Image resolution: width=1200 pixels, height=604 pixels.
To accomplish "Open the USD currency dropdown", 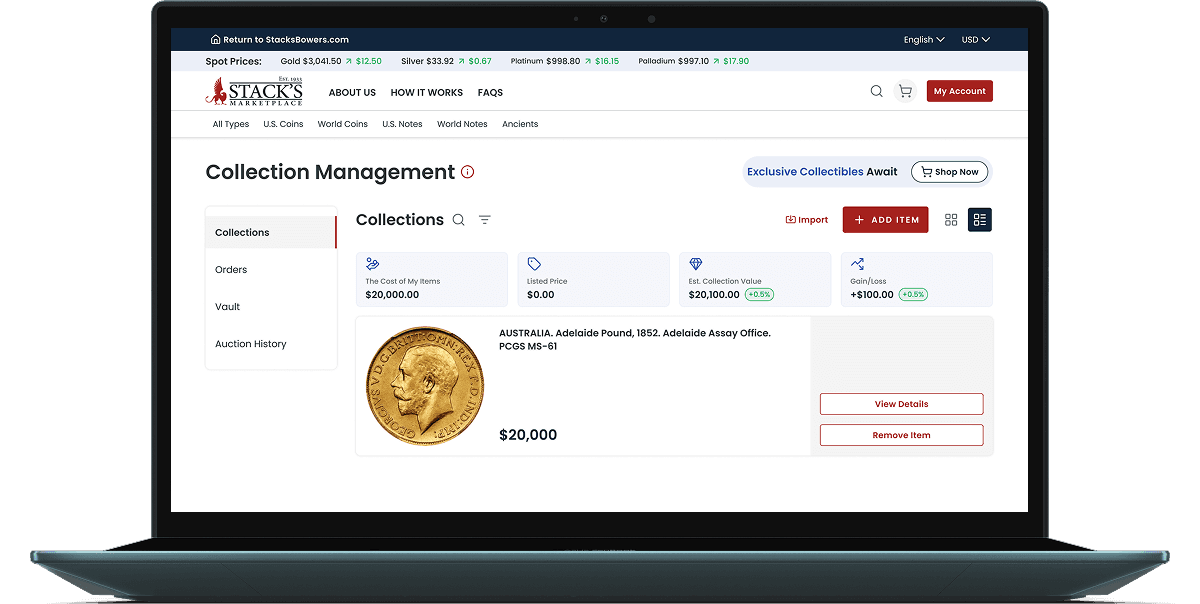I will click(975, 40).
